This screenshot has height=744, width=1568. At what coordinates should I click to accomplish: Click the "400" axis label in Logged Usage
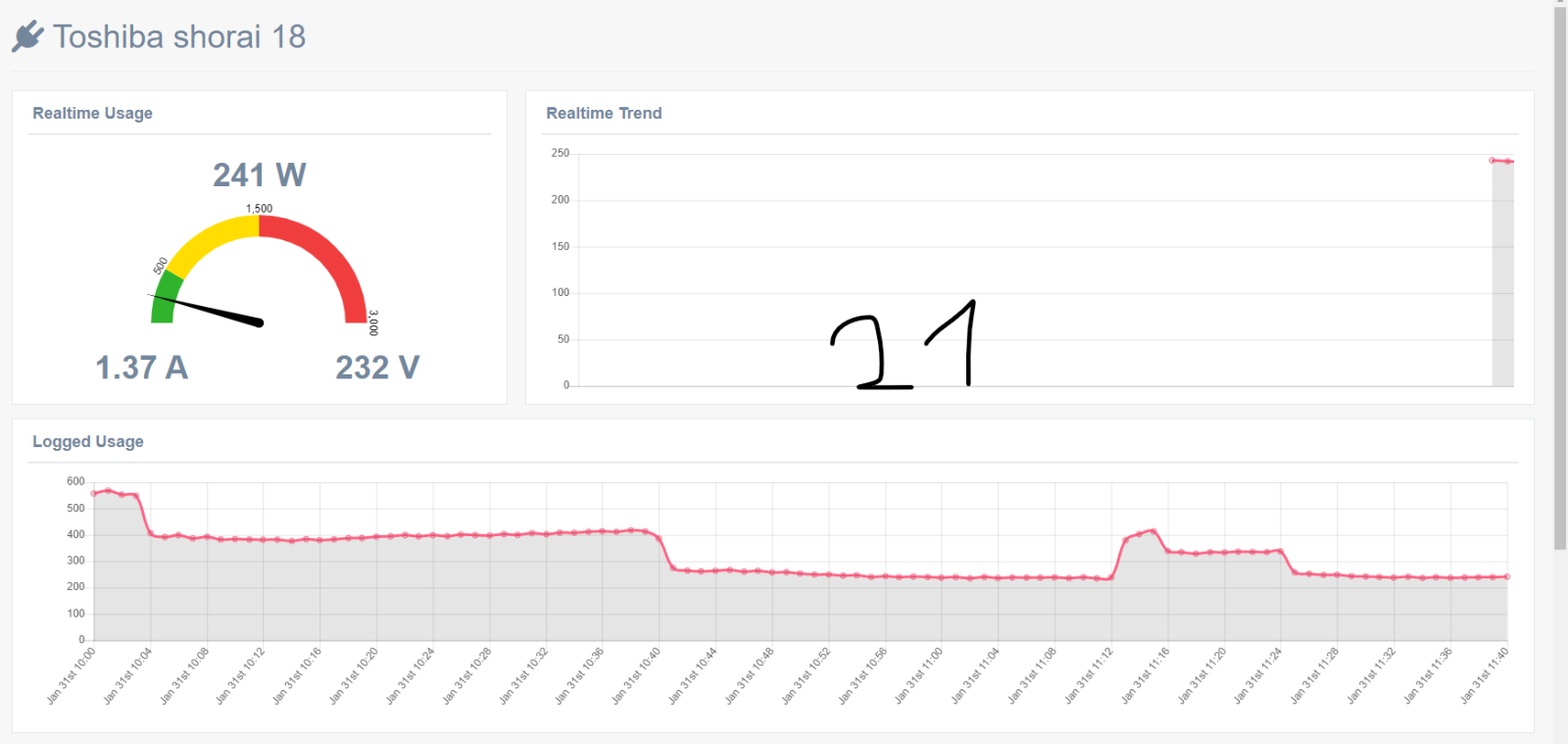click(76, 534)
